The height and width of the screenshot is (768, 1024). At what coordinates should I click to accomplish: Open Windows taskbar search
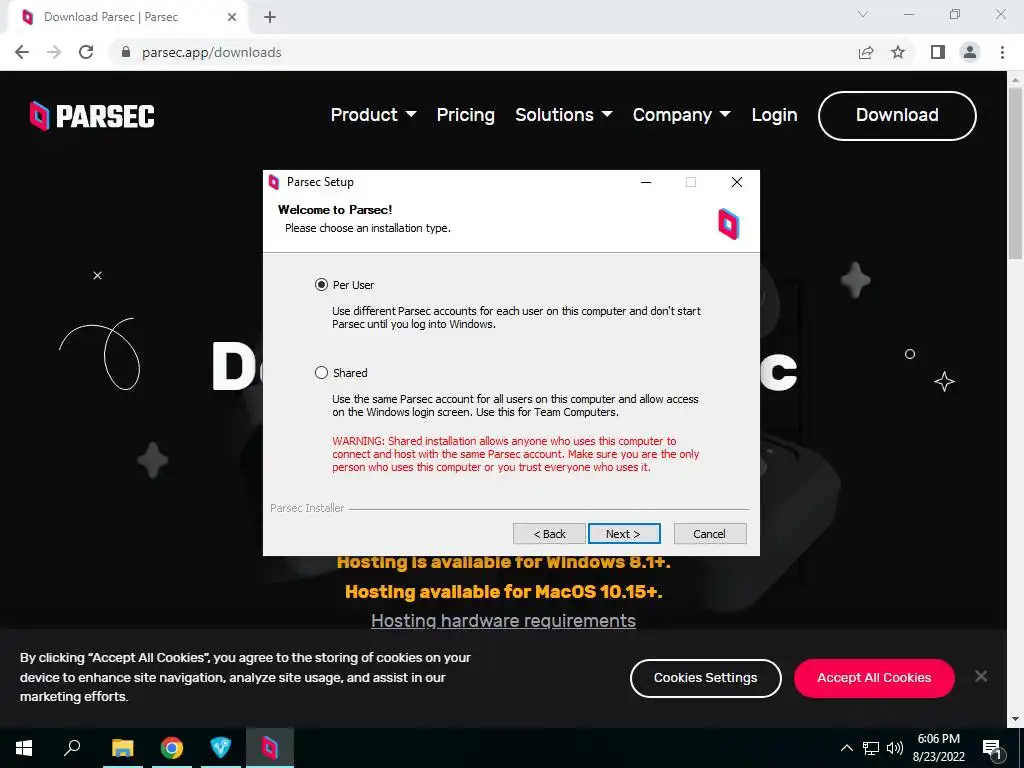72,748
